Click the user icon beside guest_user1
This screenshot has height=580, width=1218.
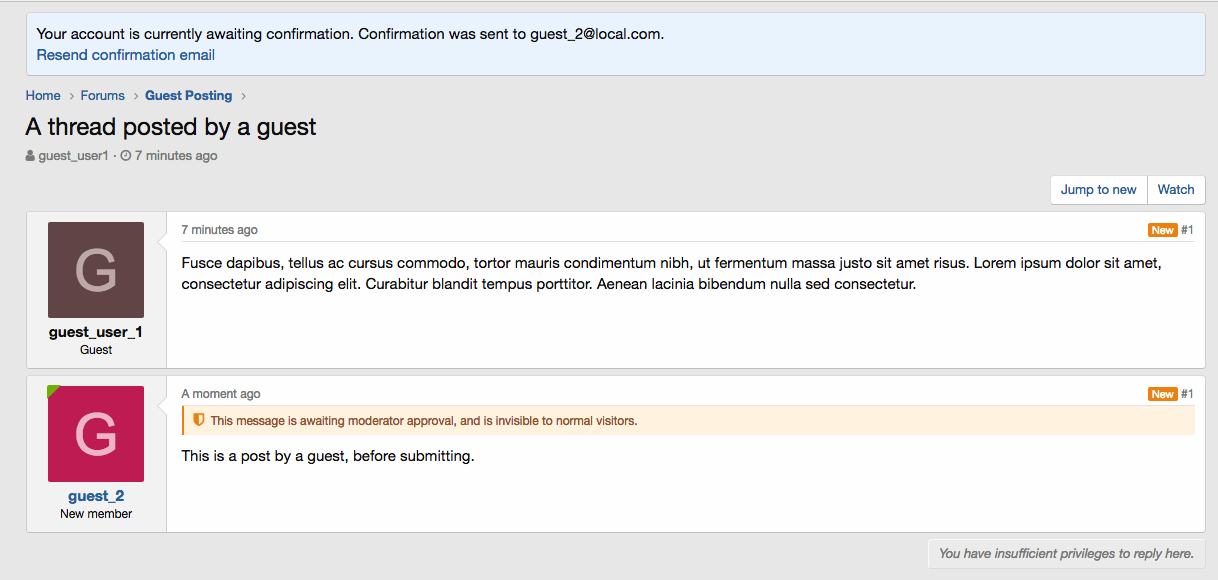[31, 156]
